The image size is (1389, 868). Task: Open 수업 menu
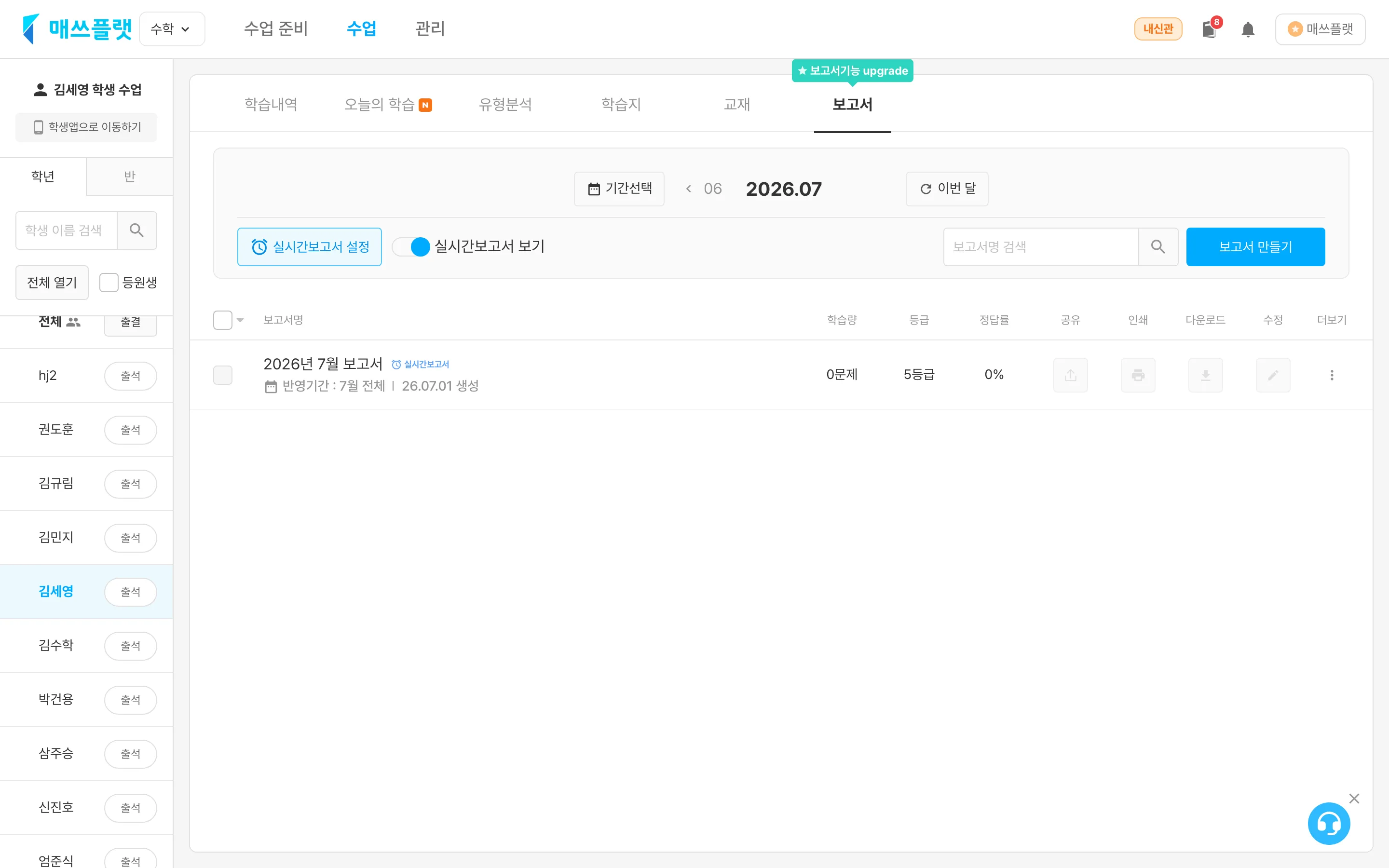[x=362, y=29]
